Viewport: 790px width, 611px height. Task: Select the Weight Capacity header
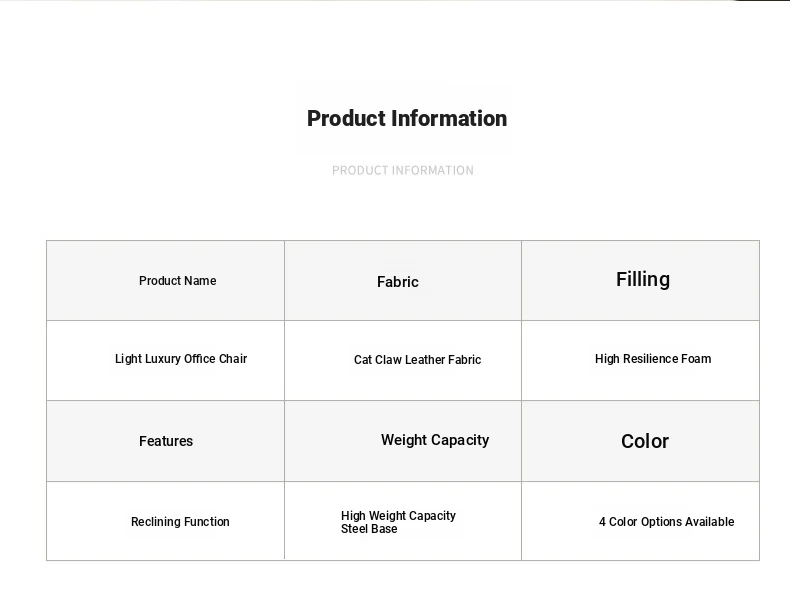435,440
